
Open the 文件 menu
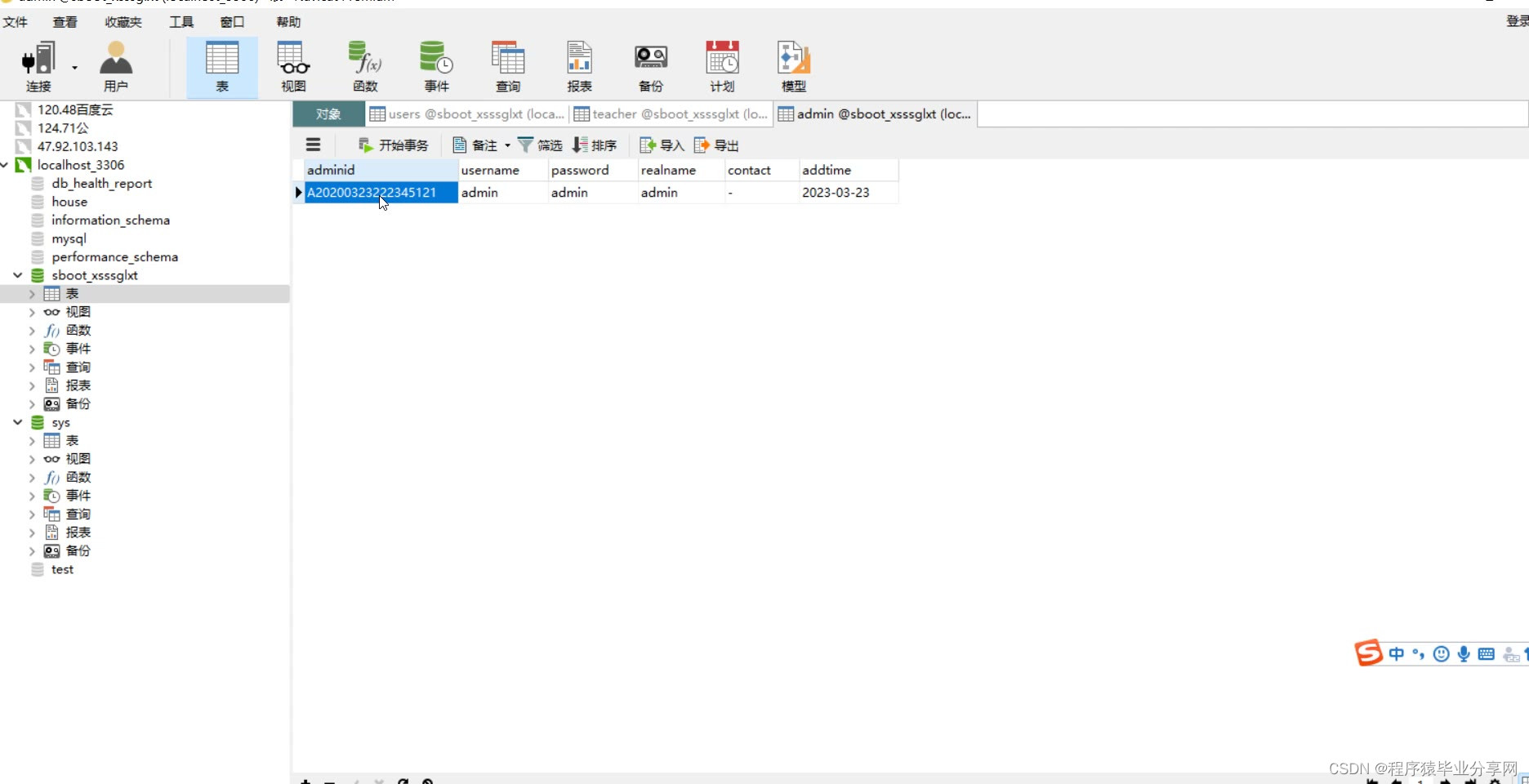[x=15, y=22]
